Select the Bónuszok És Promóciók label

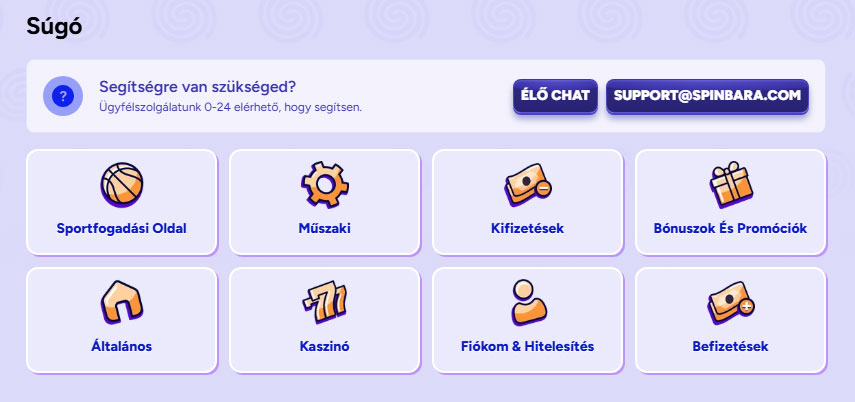coord(730,228)
